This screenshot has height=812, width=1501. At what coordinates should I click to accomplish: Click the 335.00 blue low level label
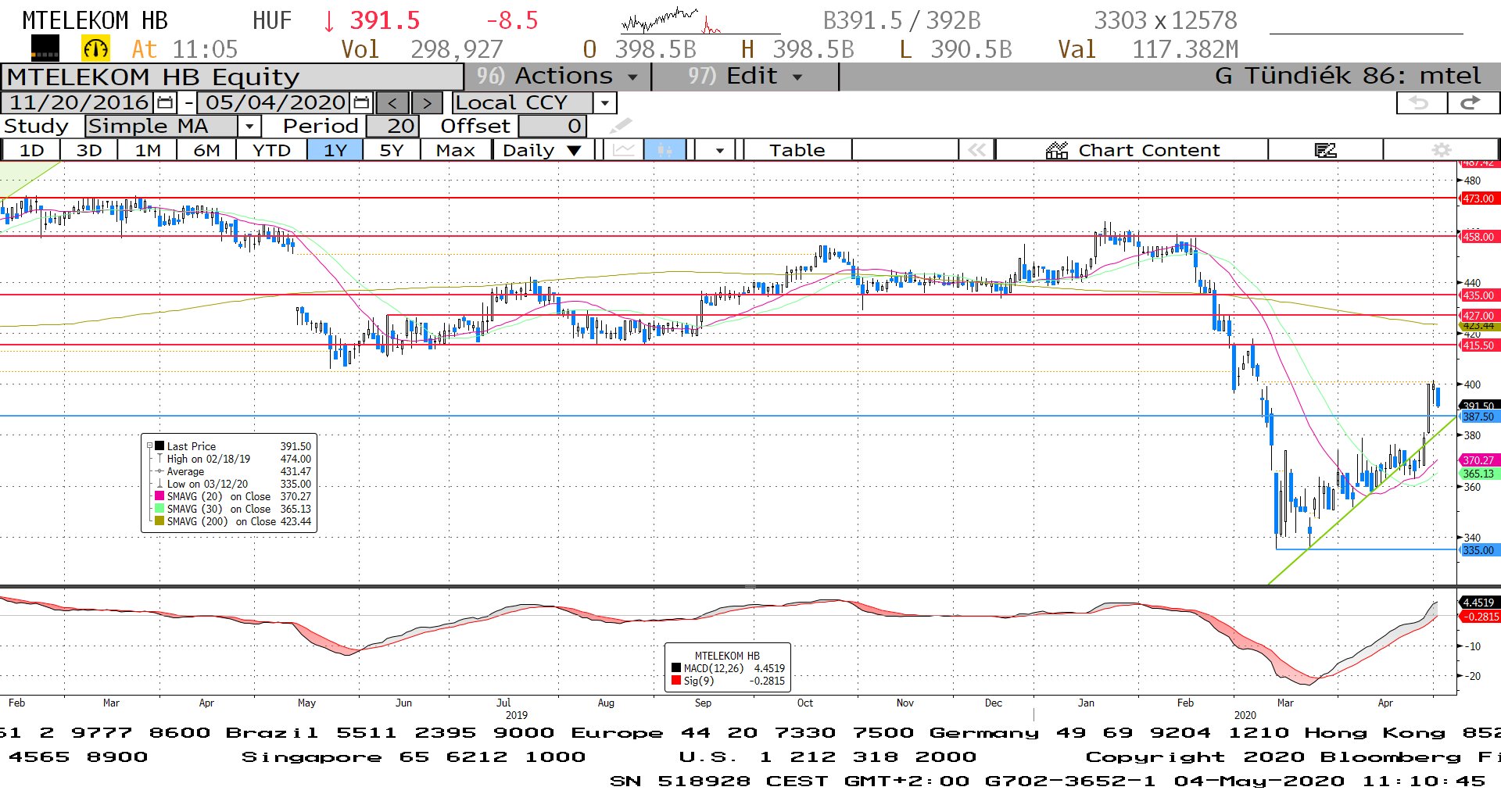[1479, 550]
